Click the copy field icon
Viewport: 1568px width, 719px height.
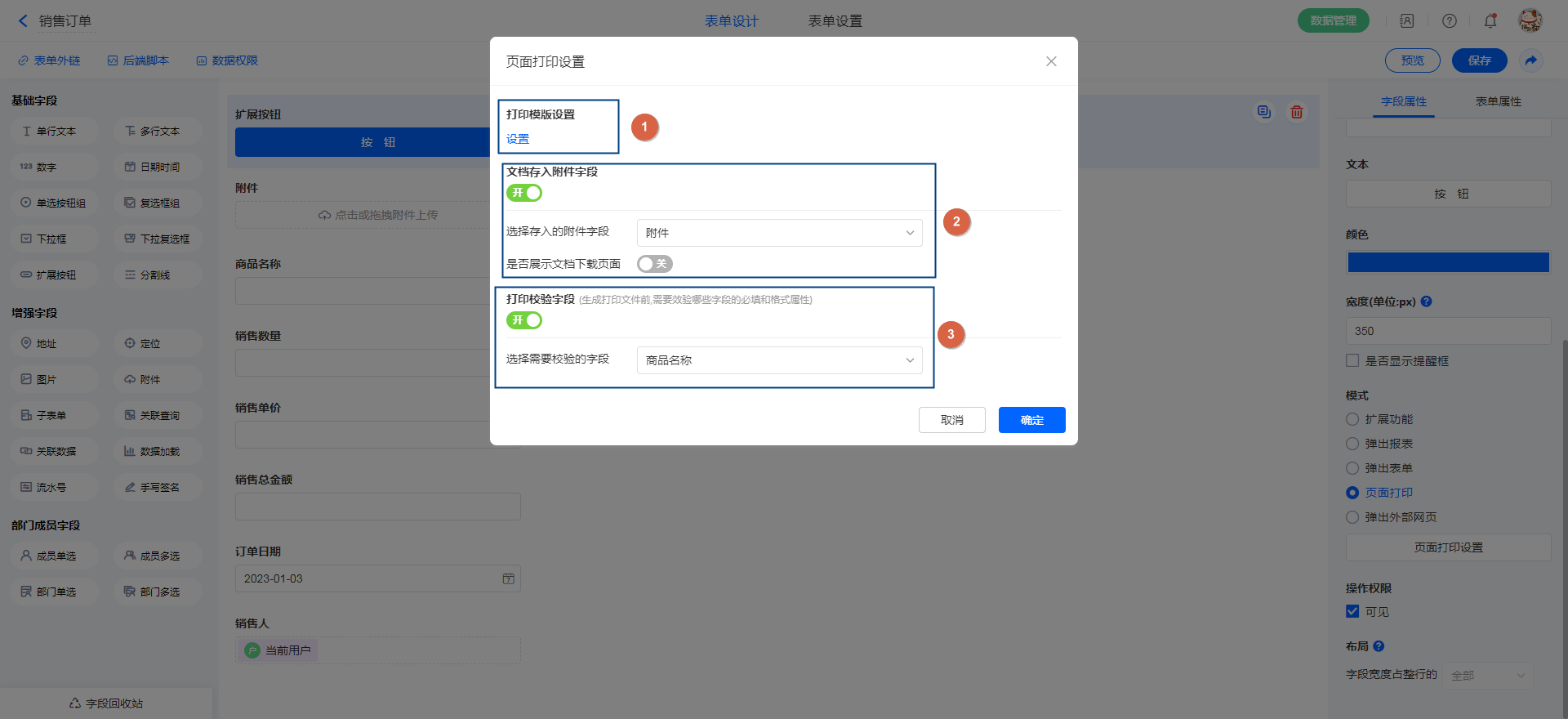pyautogui.click(x=1263, y=112)
